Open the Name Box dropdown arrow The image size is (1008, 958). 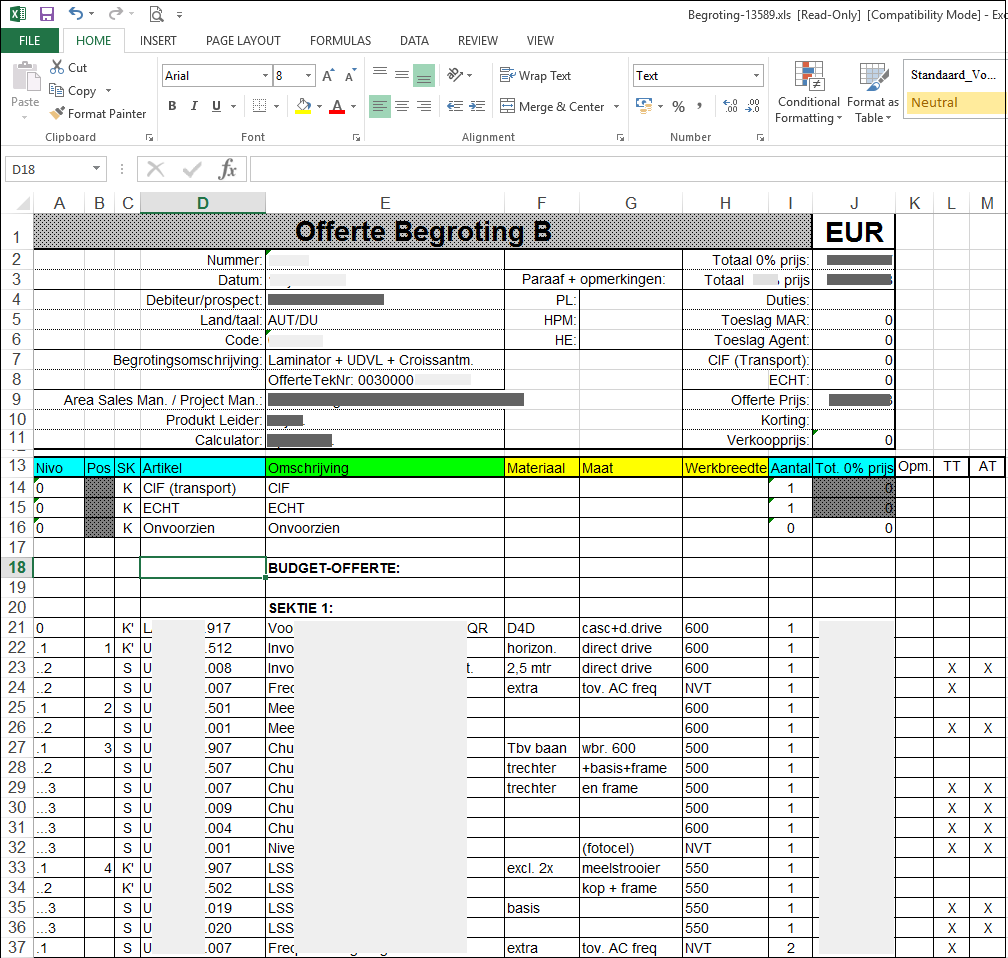pos(96,168)
